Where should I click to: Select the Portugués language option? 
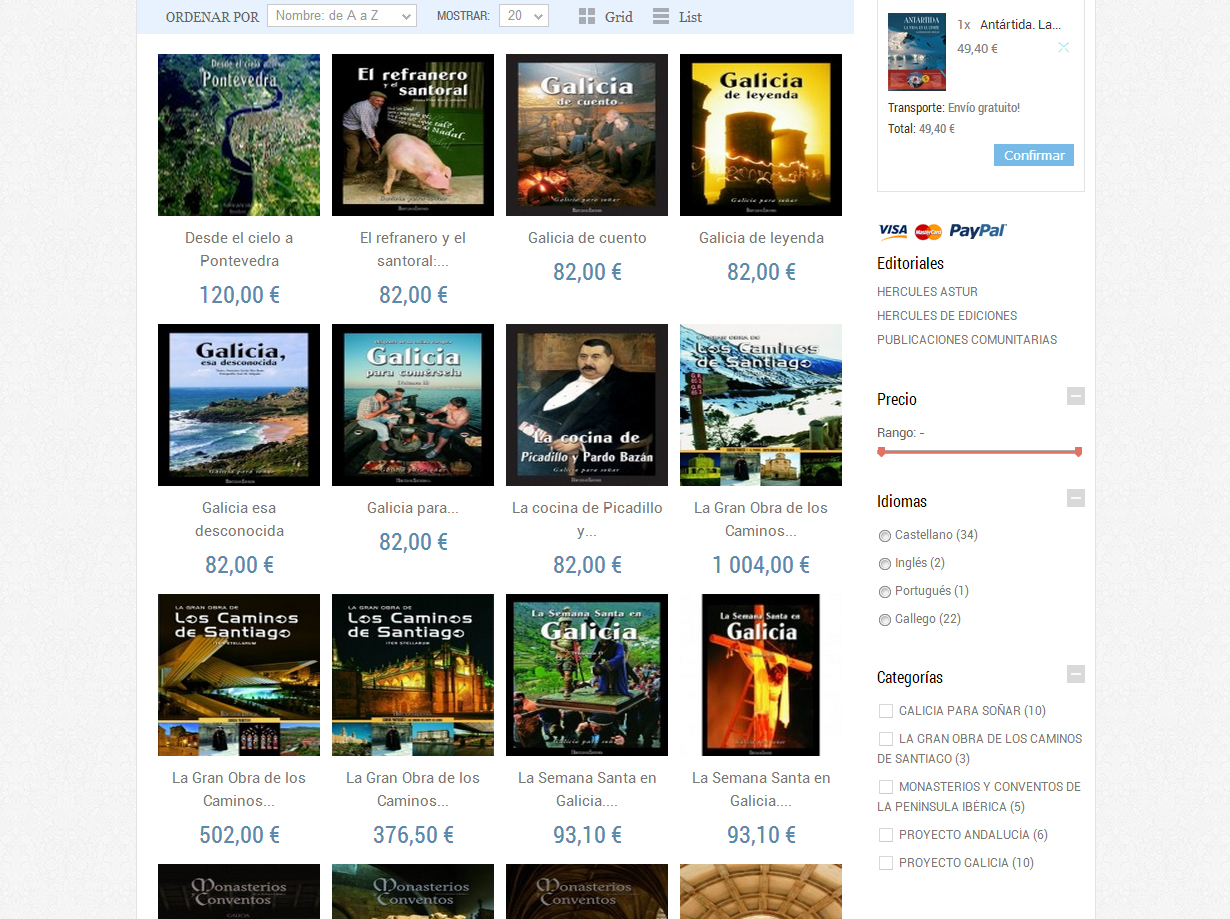pos(884,592)
